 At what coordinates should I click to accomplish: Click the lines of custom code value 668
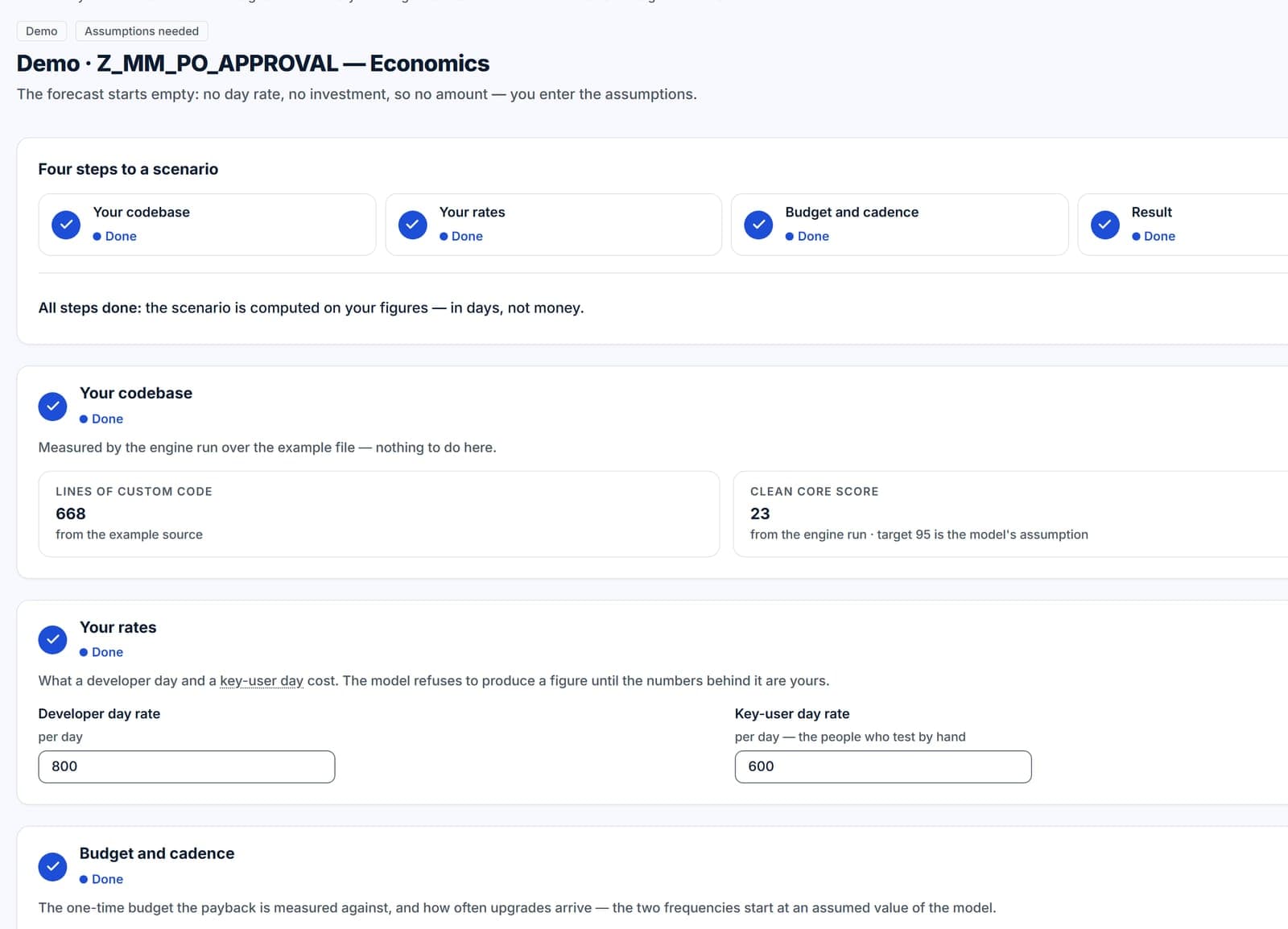point(71,514)
